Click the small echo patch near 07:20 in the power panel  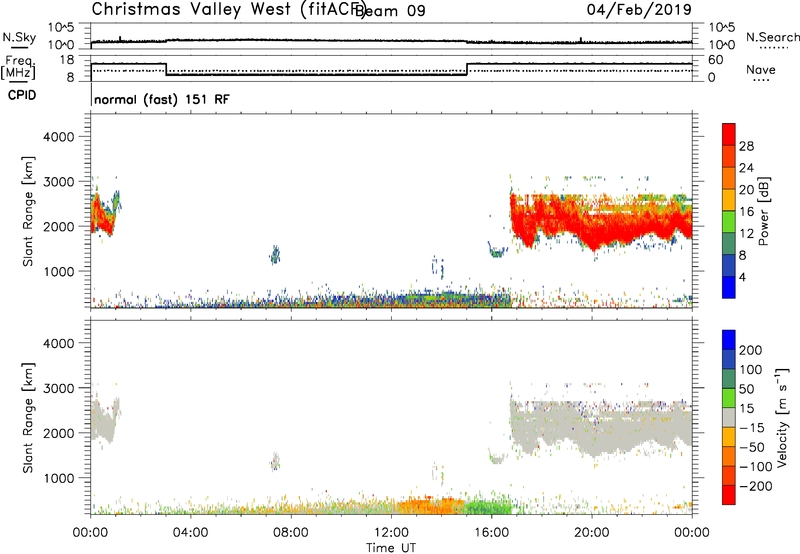click(276, 255)
